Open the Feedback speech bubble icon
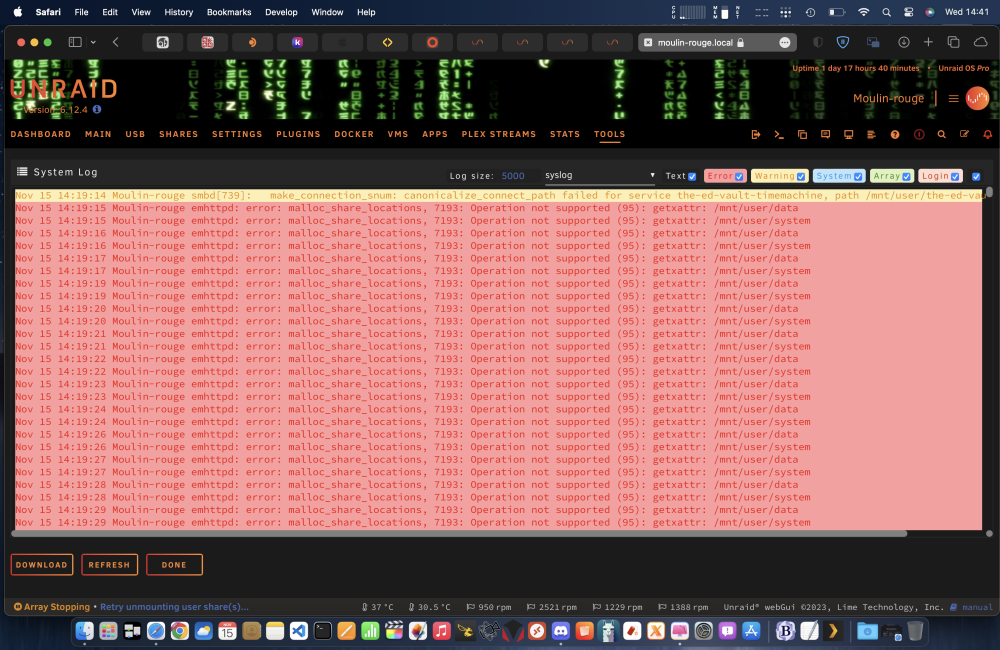The width and height of the screenshot is (1000, 650). click(825, 135)
